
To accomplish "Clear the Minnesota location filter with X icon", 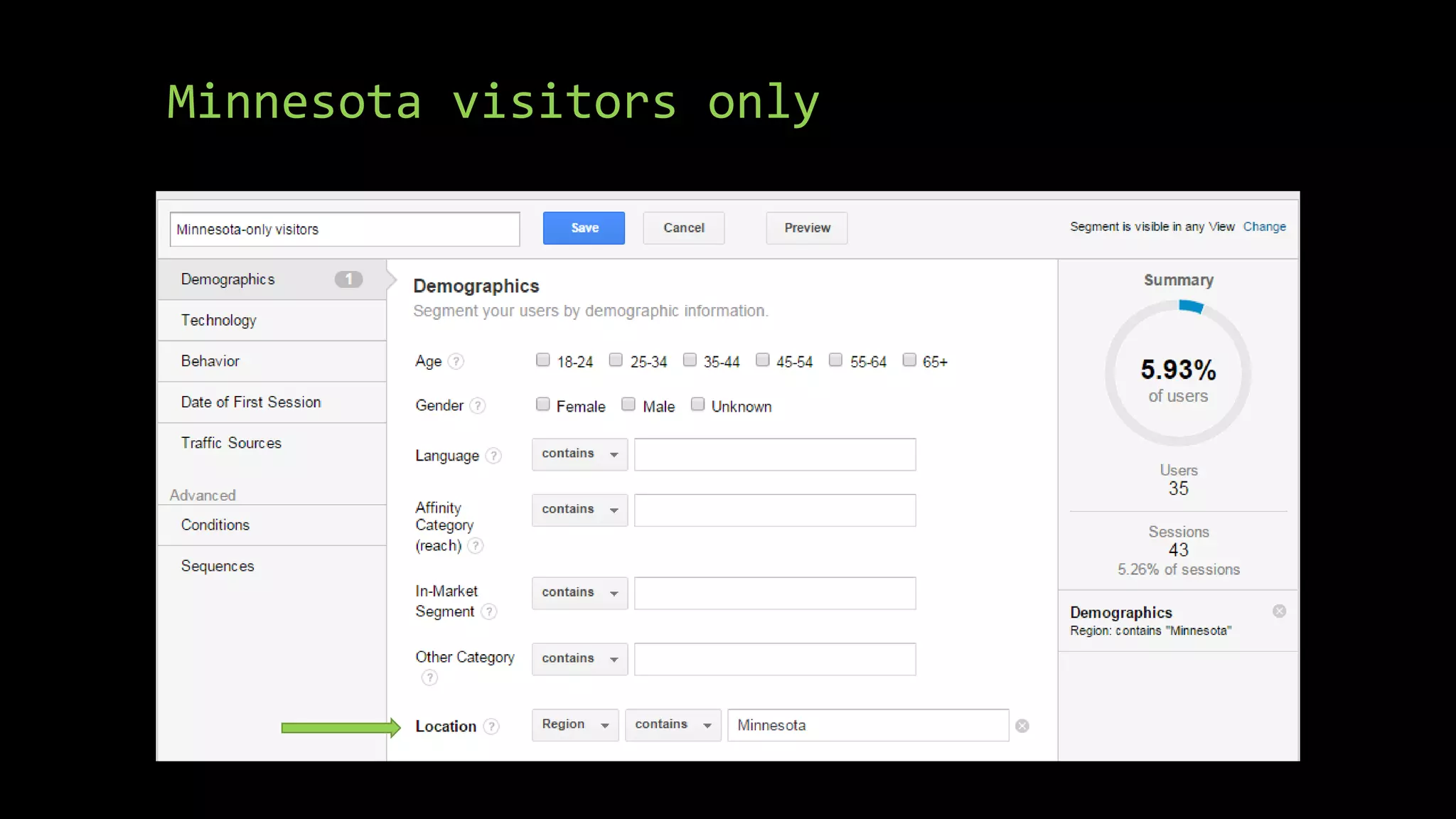I will pyautogui.click(x=1022, y=726).
